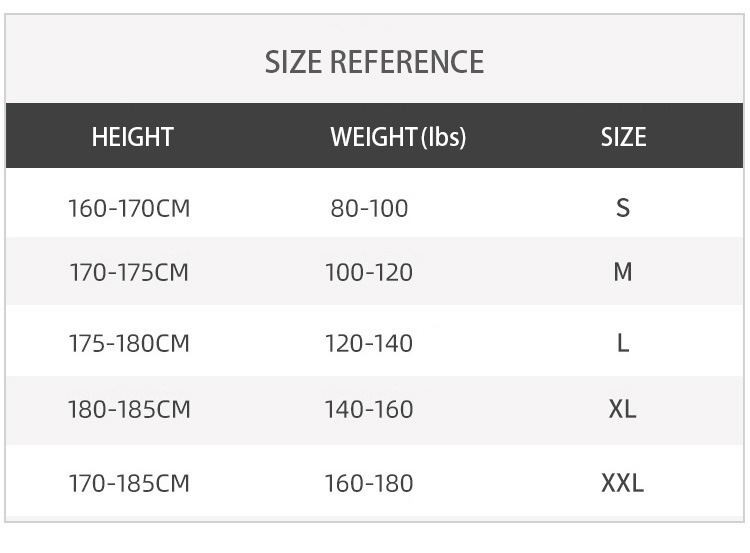Click the 170-185CM height cell

(x=129, y=483)
